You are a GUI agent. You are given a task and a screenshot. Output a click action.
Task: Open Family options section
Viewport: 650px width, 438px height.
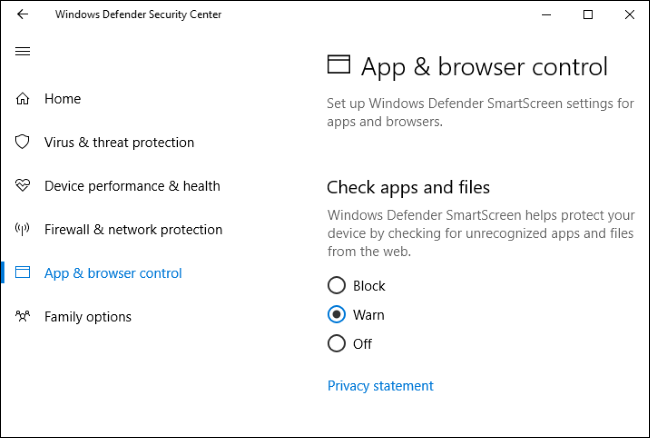[x=87, y=317]
